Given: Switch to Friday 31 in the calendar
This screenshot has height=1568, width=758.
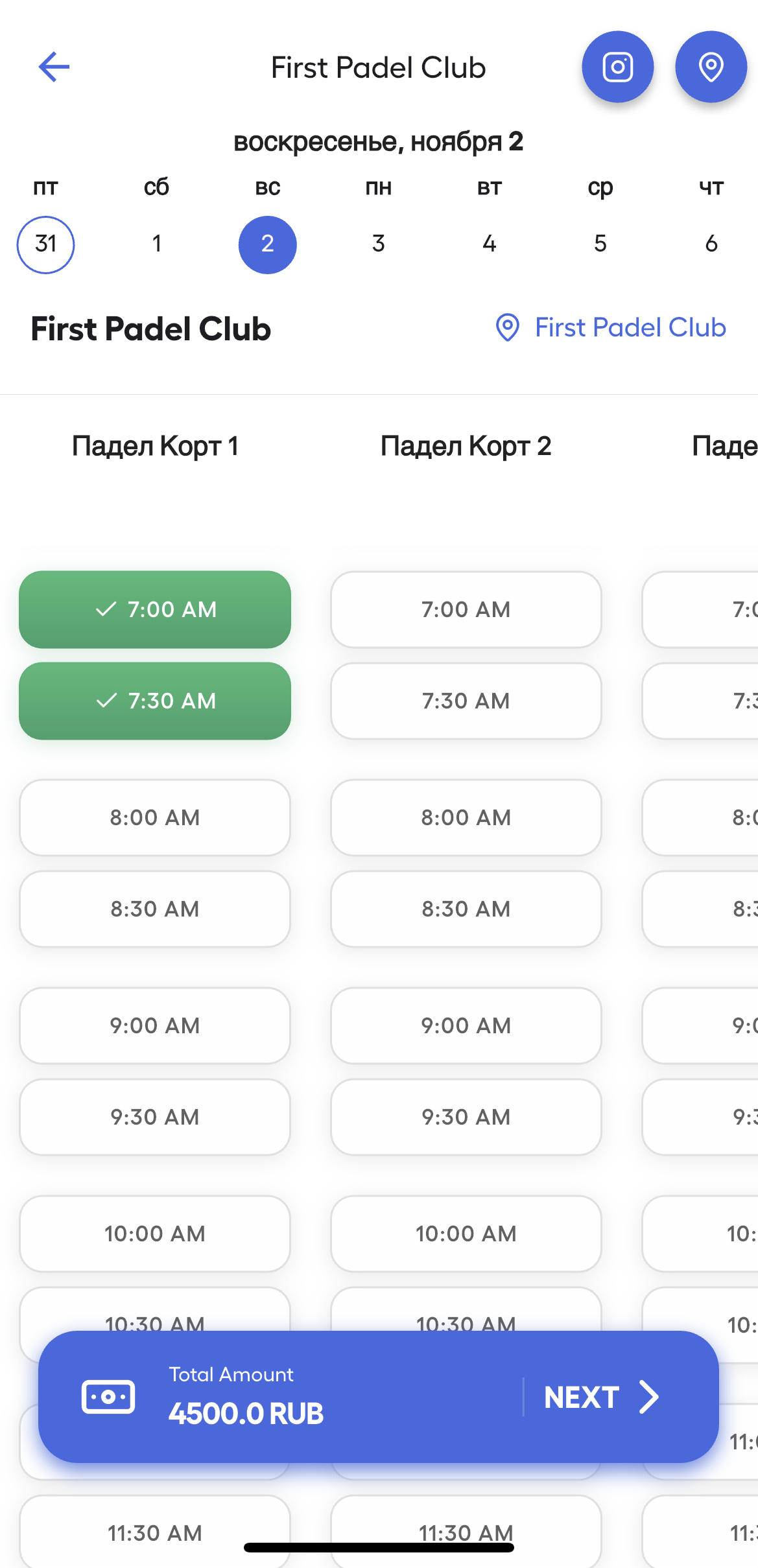Looking at the screenshot, I should (45, 244).
